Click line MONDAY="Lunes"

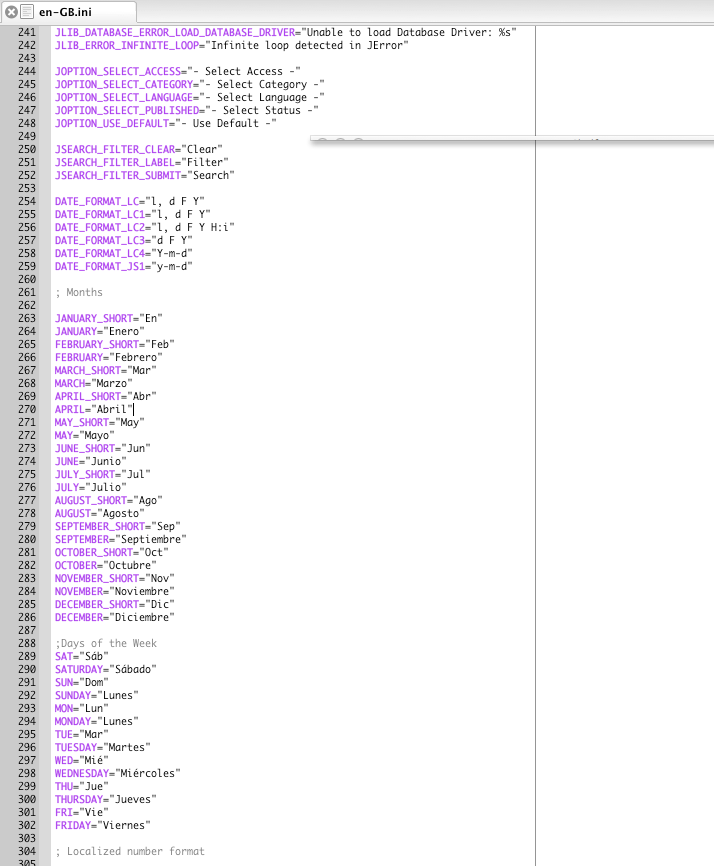97,721
